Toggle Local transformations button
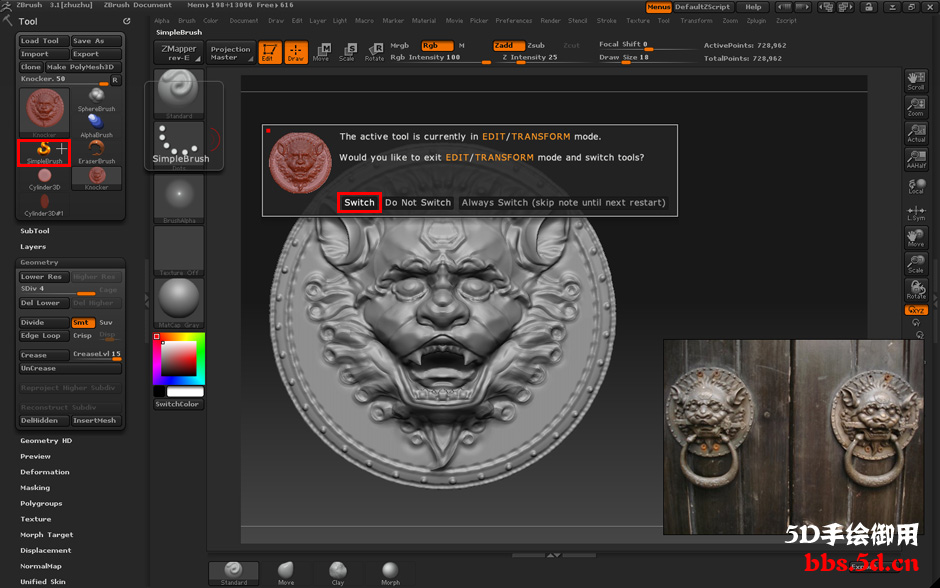This screenshot has height=588, width=940. point(916,186)
